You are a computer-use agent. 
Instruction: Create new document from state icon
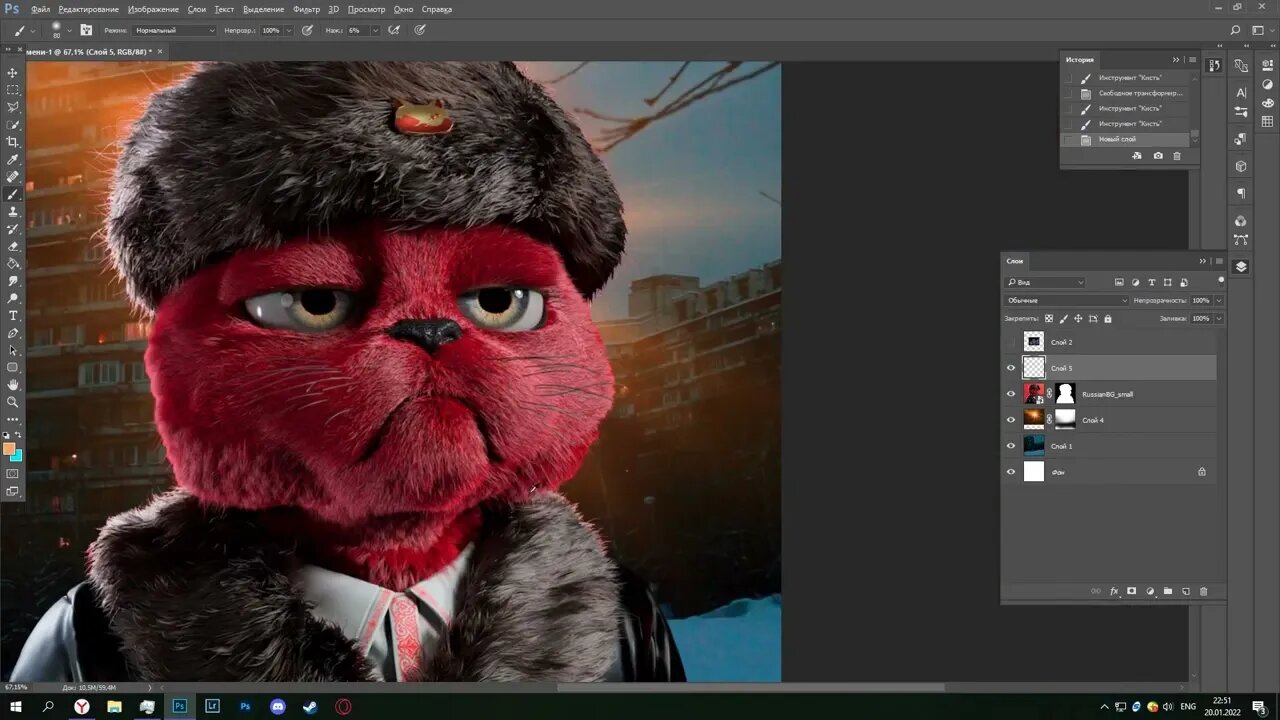[1137, 156]
